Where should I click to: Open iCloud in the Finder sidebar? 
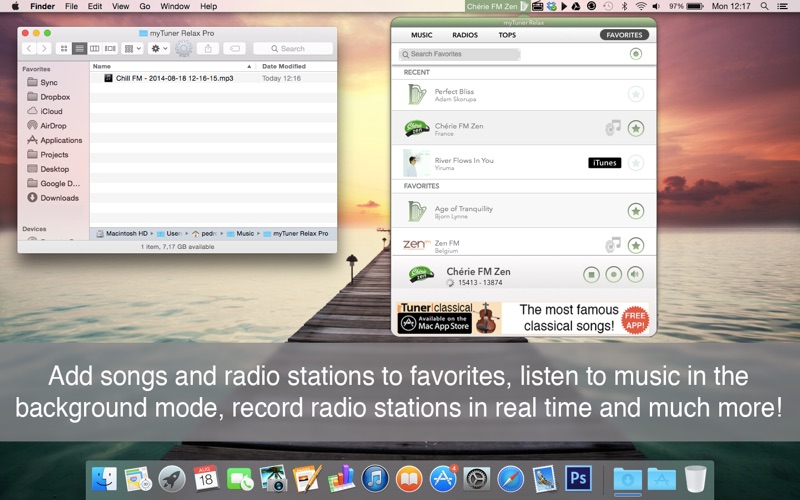coord(45,111)
